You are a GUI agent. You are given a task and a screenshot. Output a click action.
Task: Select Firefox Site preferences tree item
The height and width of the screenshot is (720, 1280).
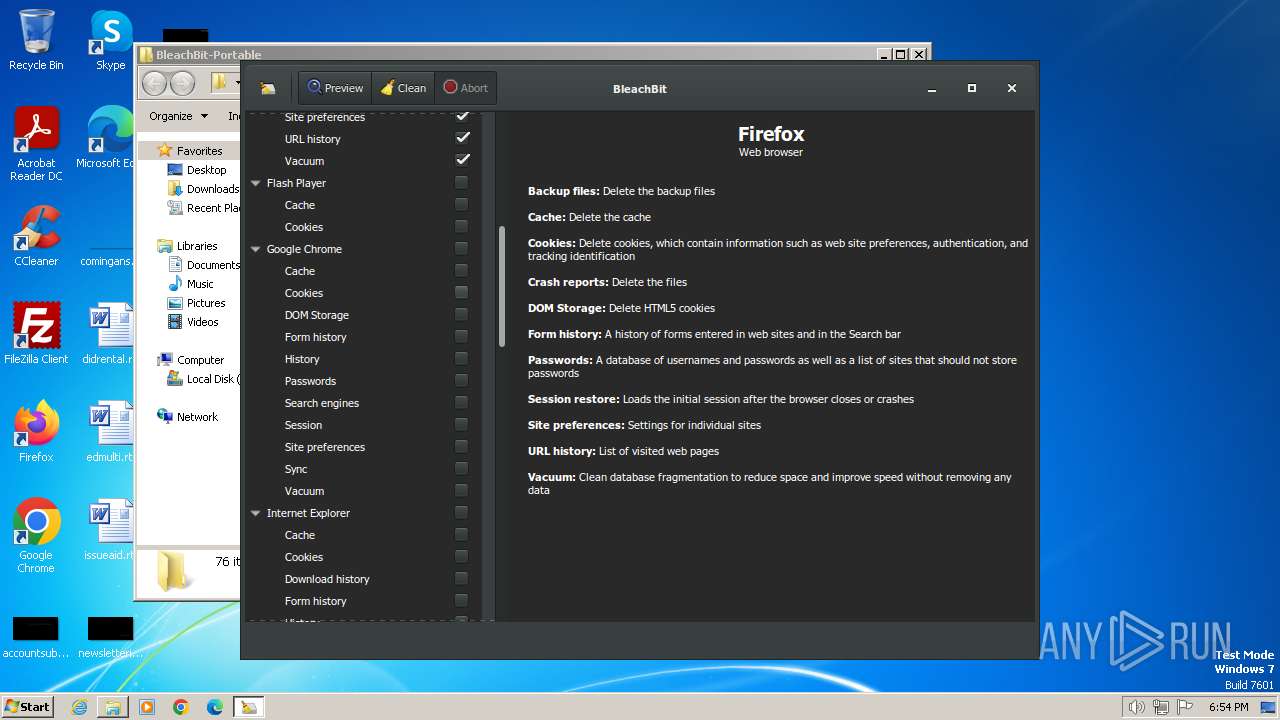click(324, 117)
